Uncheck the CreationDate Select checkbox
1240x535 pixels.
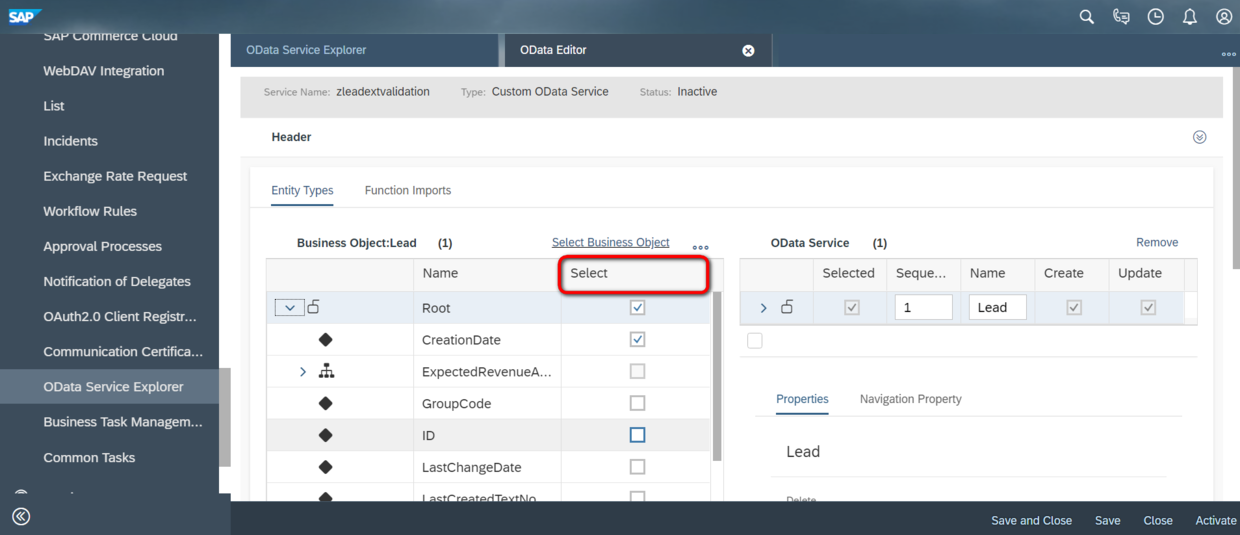(x=637, y=340)
